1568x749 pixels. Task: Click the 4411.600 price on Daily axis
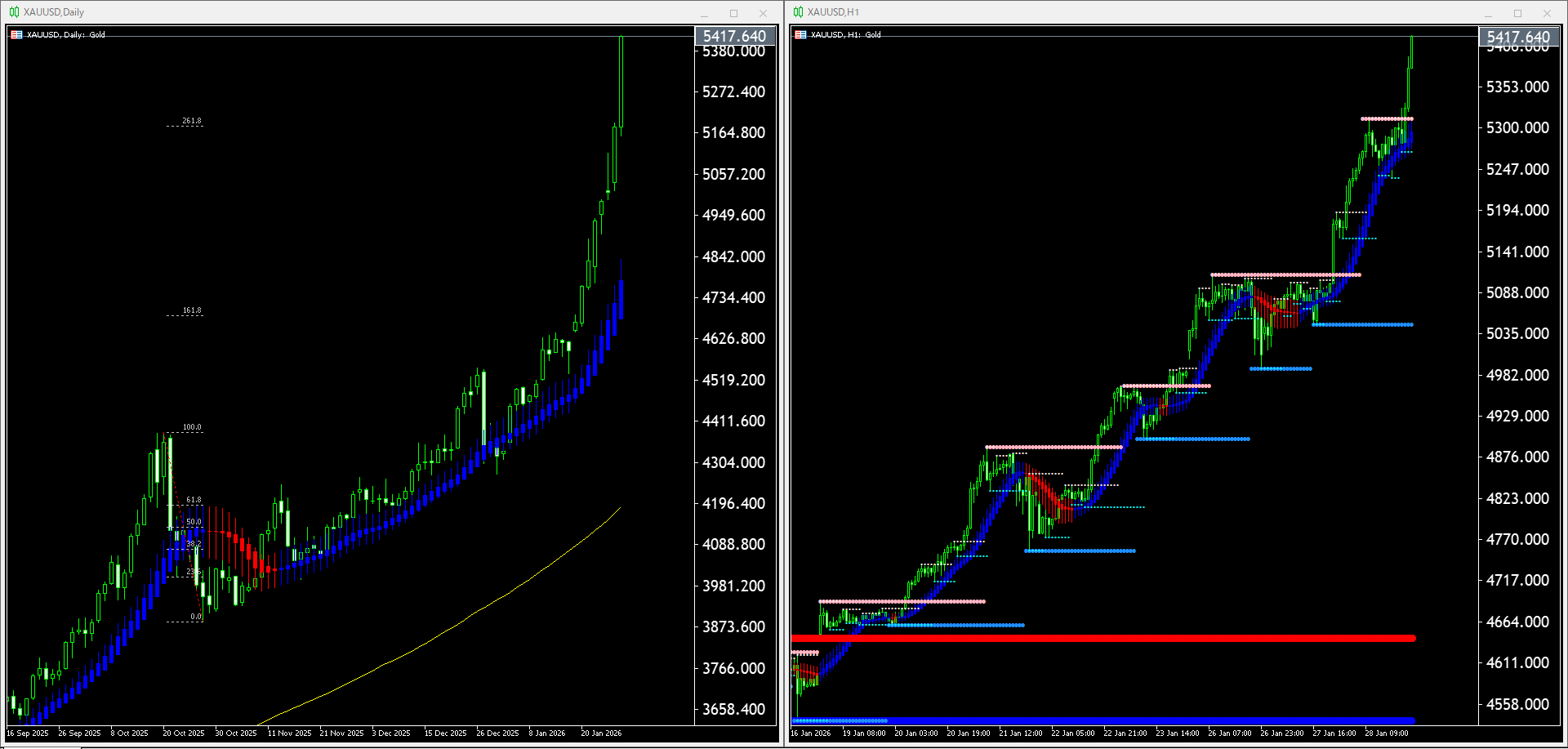click(x=734, y=421)
